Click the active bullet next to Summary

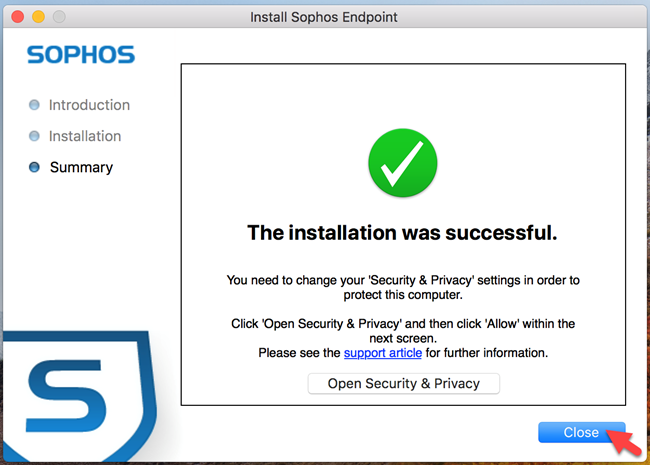(x=35, y=167)
